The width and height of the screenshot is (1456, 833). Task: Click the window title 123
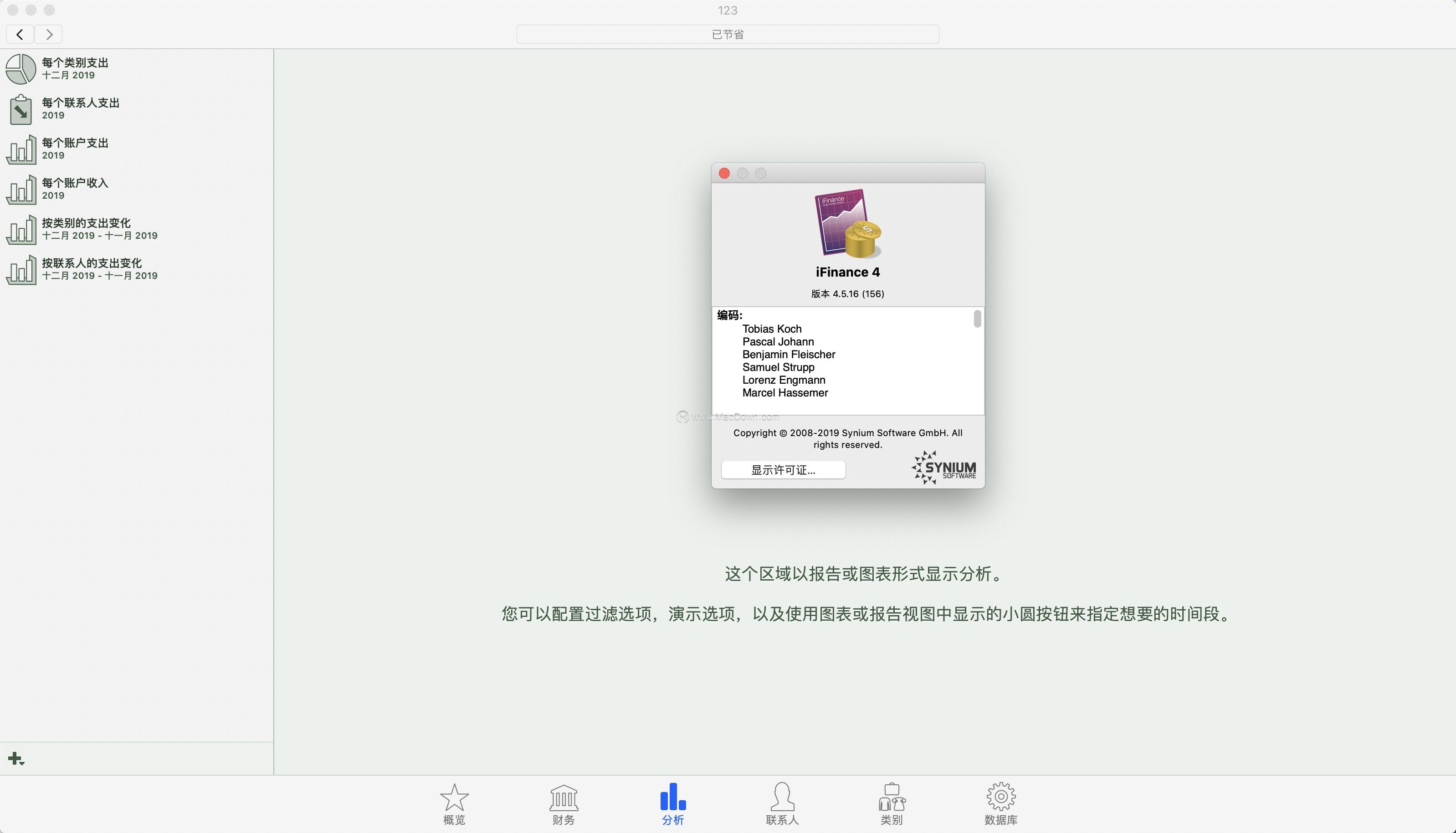(x=728, y=10)
